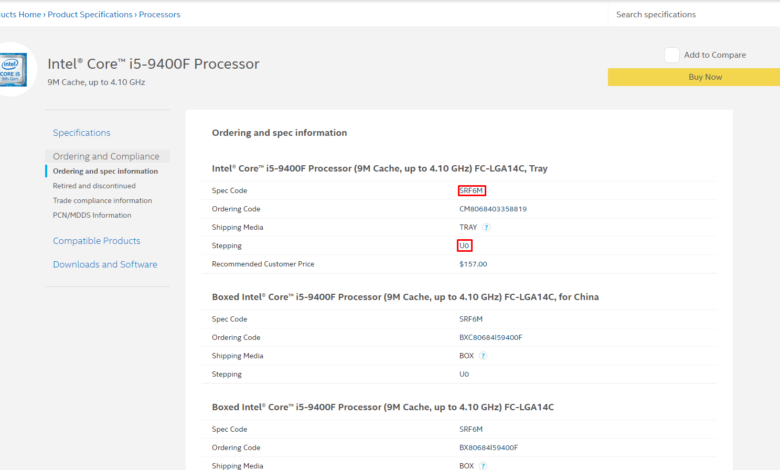Screen dimensions: 780x470
Task: Click the 9M Cache, up to 4.10 GHz subtitle
Action: (x=97, y=82)
